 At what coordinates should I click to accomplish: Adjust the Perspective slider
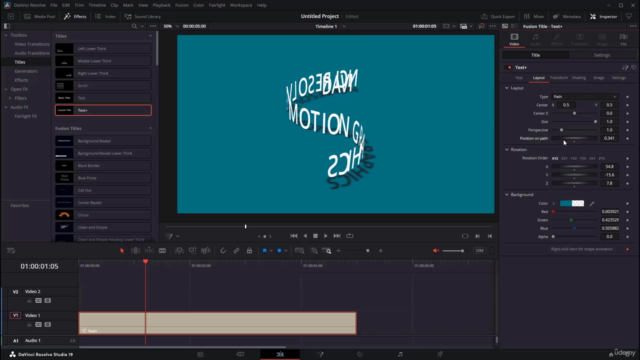pyautogui.click(x=574, y=130)
